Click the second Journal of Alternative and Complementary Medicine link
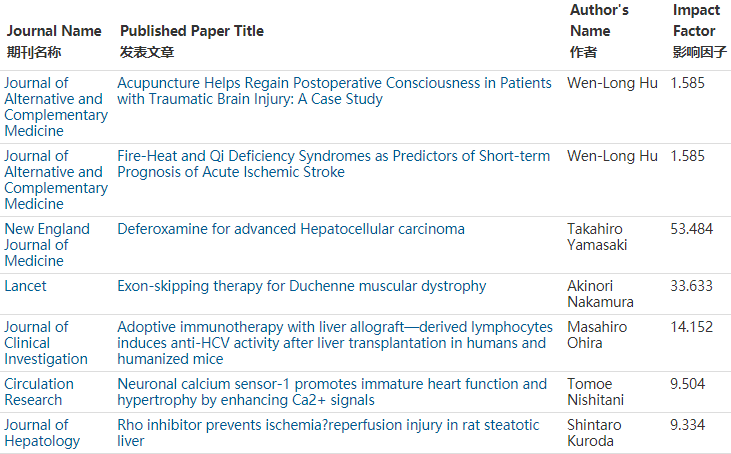731x454 pixels. pyautogui.click(x=56, y=180)
